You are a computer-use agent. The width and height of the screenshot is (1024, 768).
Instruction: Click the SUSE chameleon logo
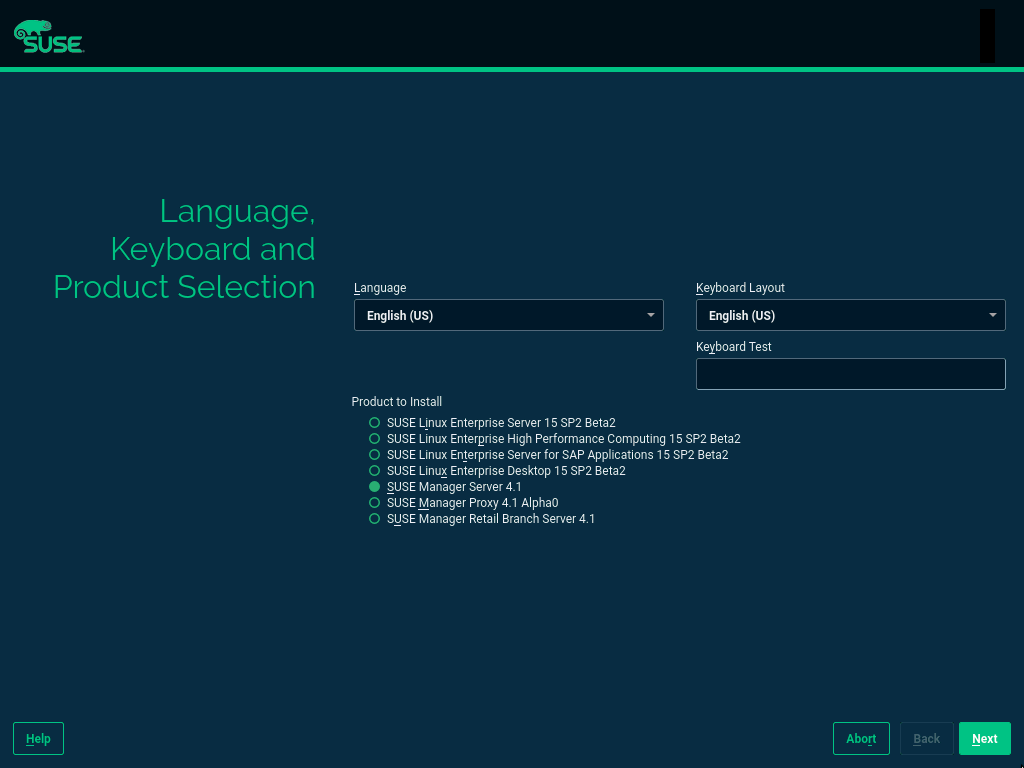(x=49, y=37)
